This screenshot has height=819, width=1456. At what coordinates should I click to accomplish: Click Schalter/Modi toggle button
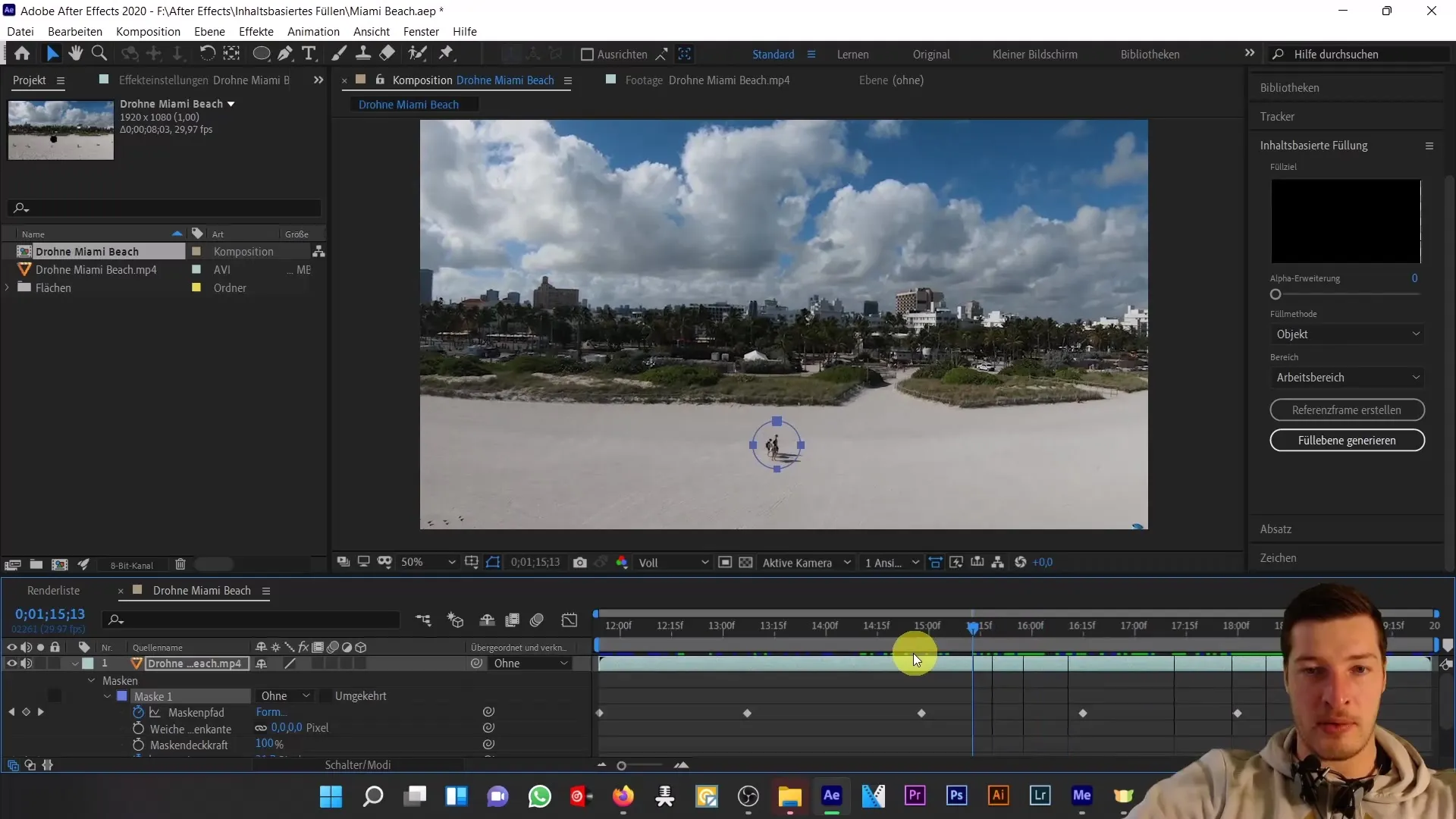click(x=358, y=765)
